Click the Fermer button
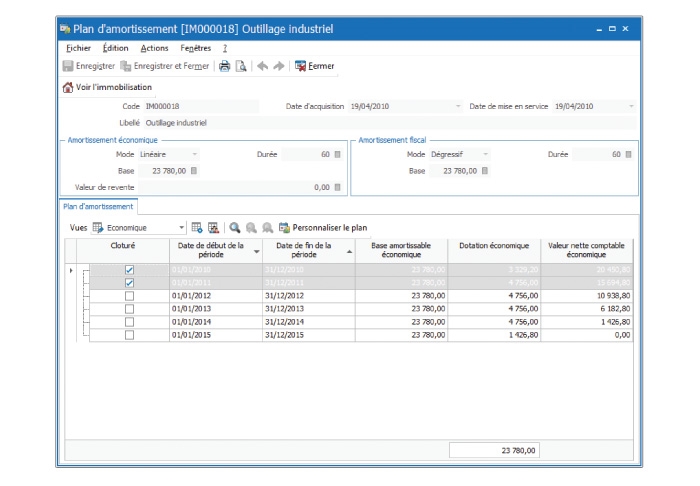This screenshot has height=486, width=700. click(314, 66)
